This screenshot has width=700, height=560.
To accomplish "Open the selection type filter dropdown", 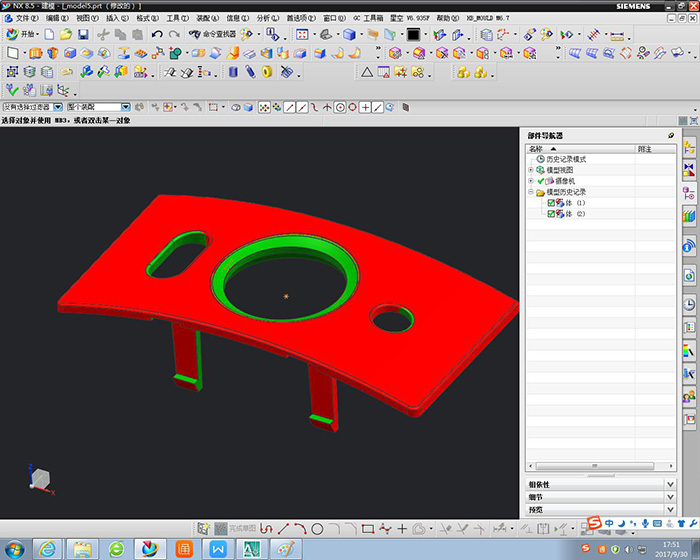I will tap(58, 107).
